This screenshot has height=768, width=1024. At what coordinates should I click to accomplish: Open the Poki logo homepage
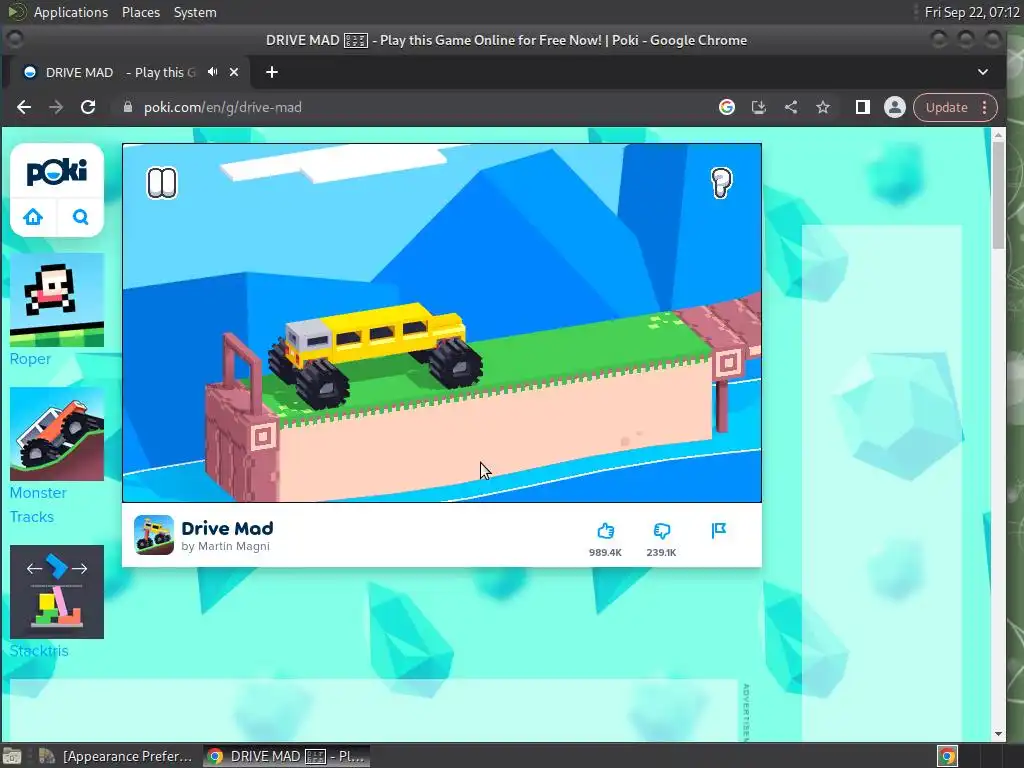pos(57,172)
